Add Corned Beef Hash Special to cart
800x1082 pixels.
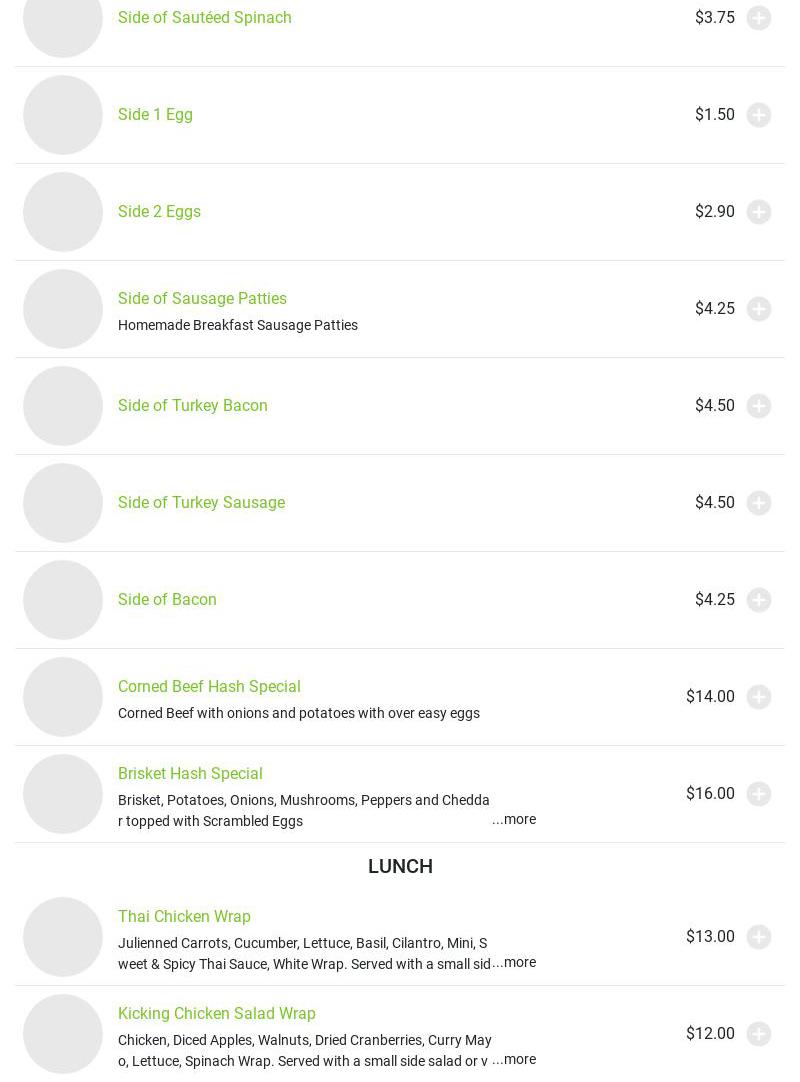click(759, 697)
